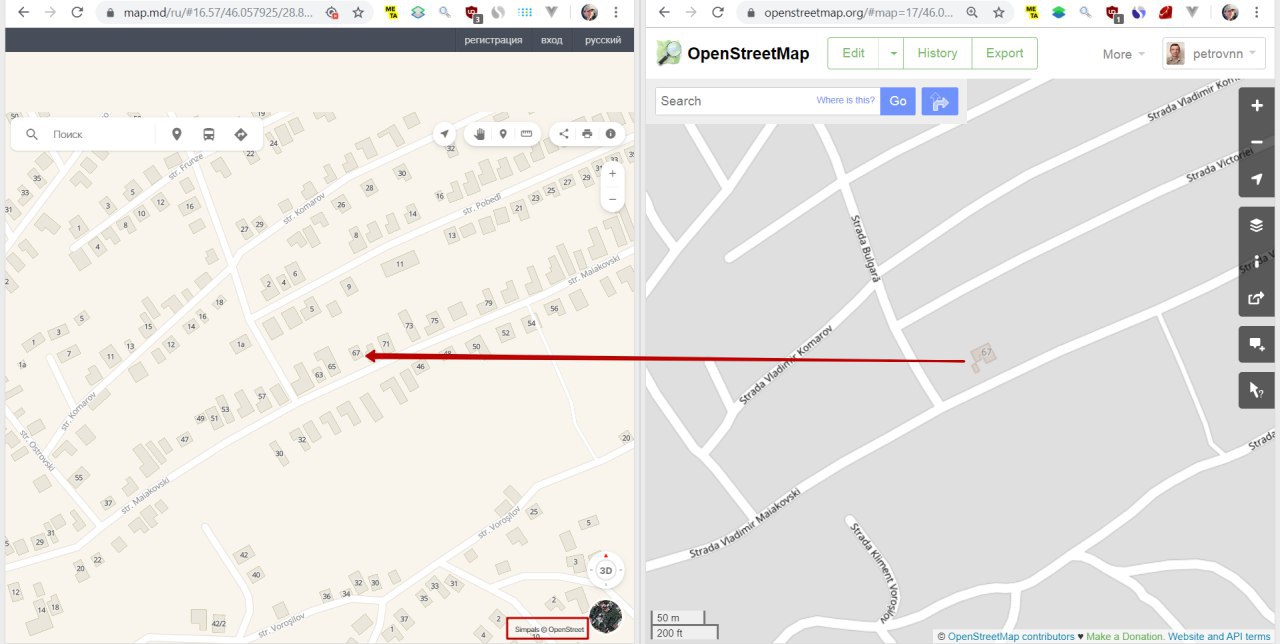The image size is (1280, 644).
Task: Click the share map icon
Action: point(563,134)
